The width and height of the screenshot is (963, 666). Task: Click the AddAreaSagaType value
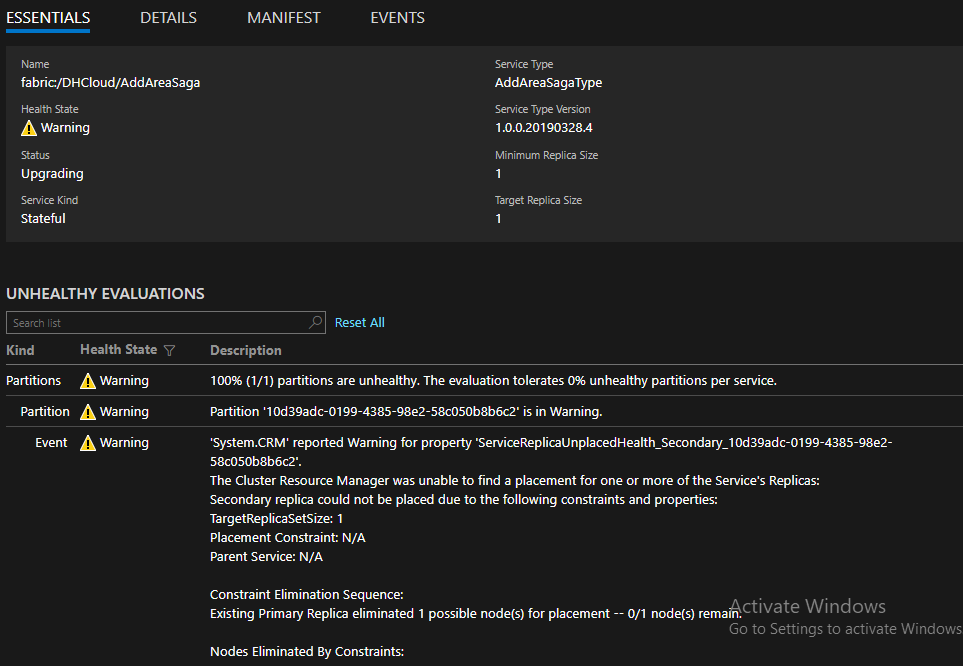pos(548,82)
